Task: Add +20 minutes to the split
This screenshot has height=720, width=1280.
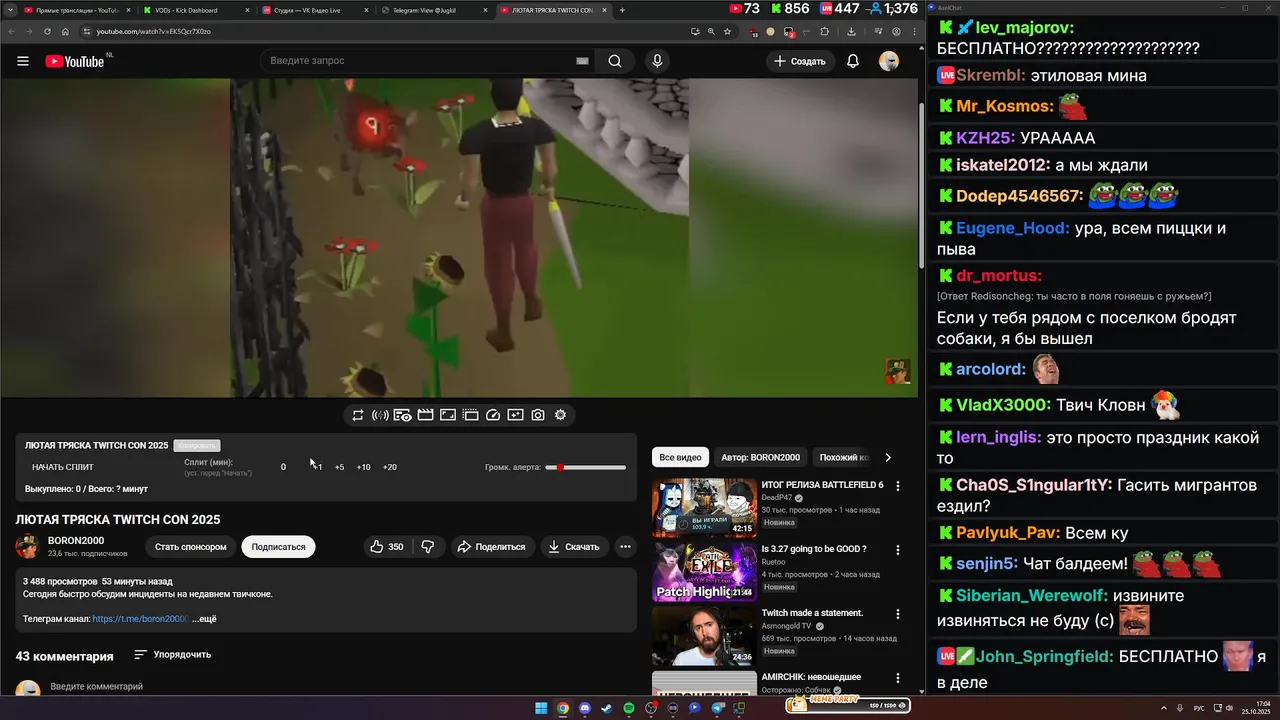Action: coord(390,467)
